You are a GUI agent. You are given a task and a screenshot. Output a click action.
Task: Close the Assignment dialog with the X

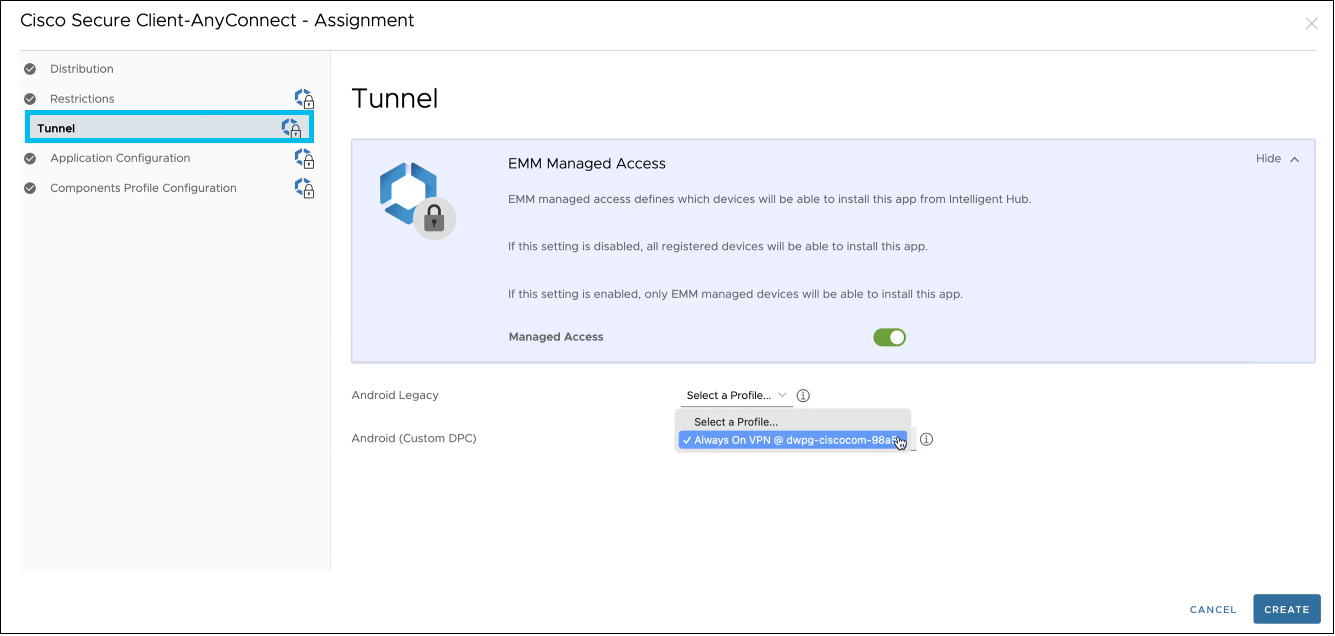point(1312,23)
